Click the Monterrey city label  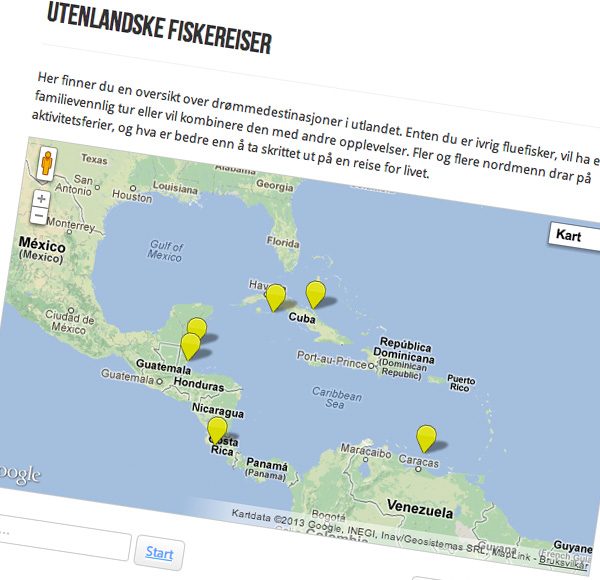71,225
